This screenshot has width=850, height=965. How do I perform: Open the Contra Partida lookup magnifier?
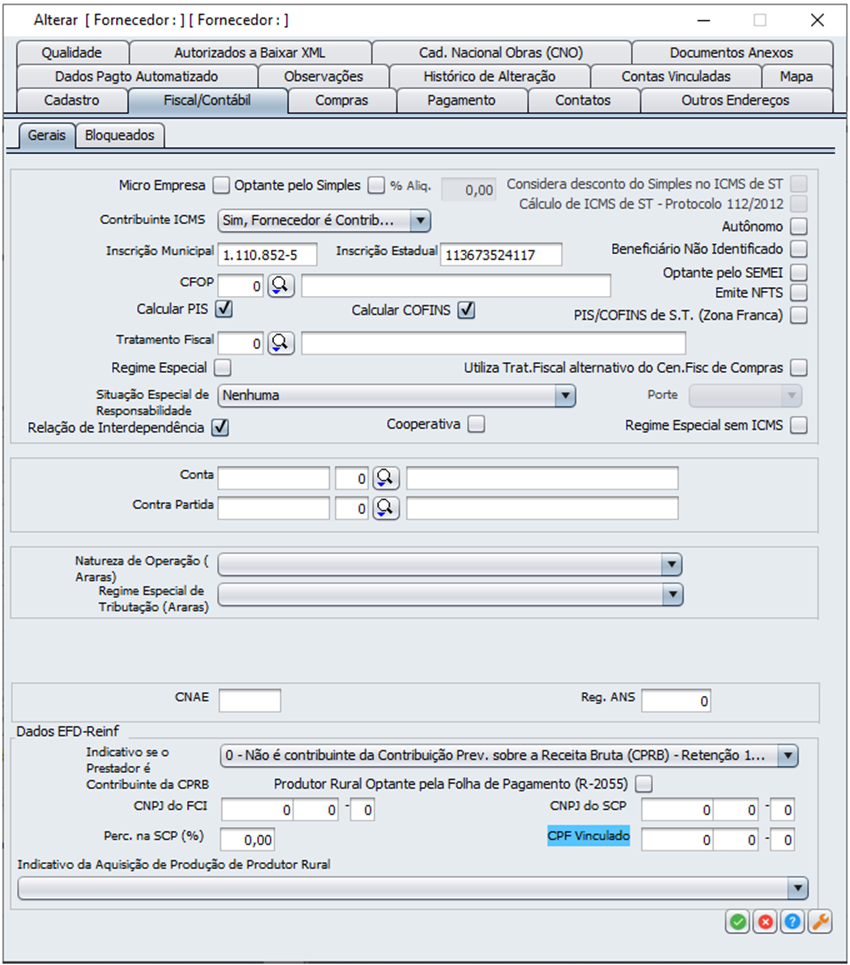[x=385, y=508]
